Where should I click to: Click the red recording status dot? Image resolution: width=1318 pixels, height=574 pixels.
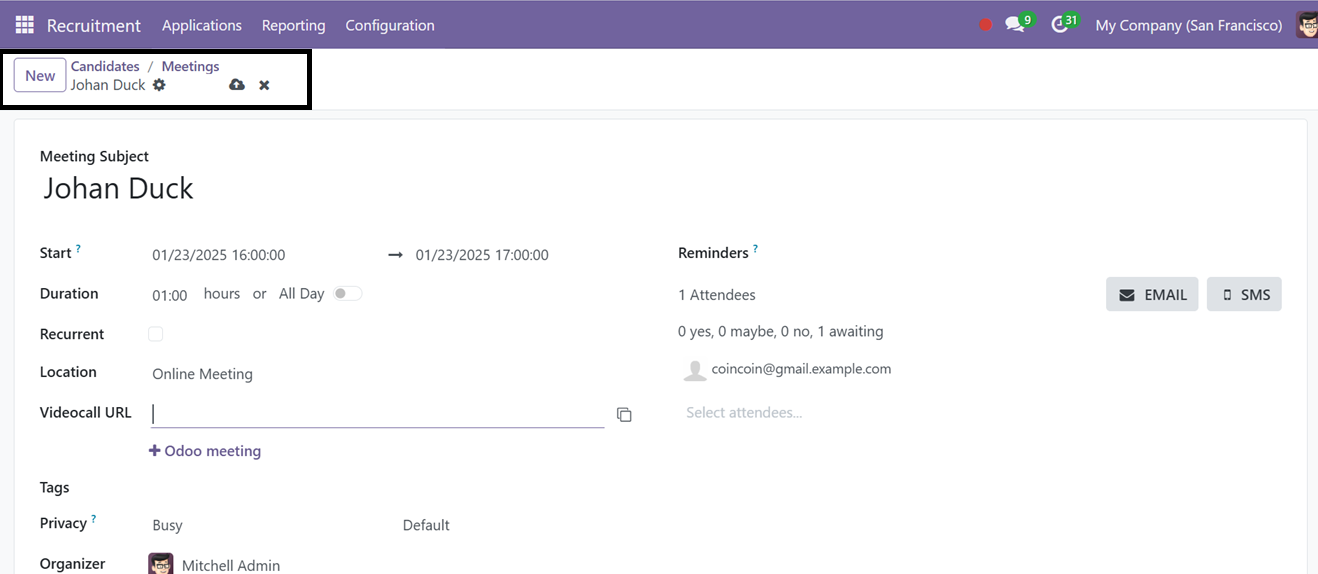(x=985, y=25)
